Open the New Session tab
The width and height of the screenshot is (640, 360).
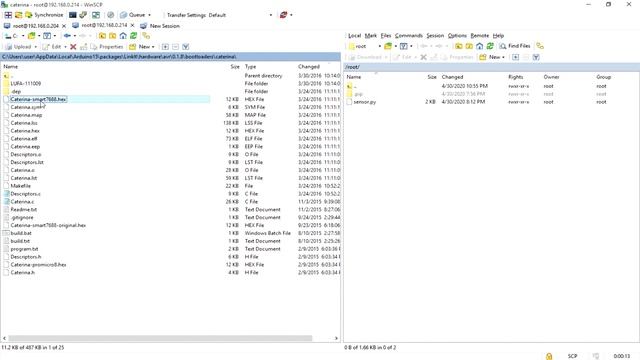pos(160,26)
